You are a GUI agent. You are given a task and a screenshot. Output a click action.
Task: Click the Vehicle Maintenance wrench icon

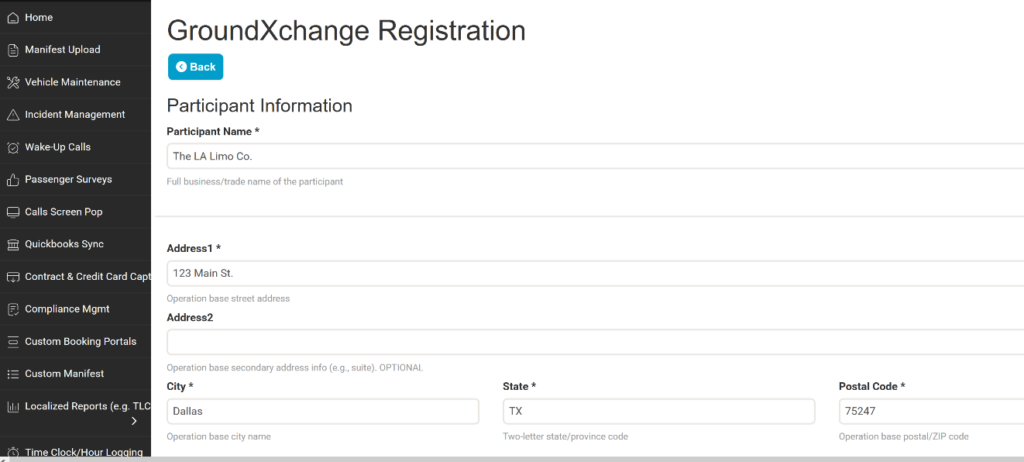point(13,82)
